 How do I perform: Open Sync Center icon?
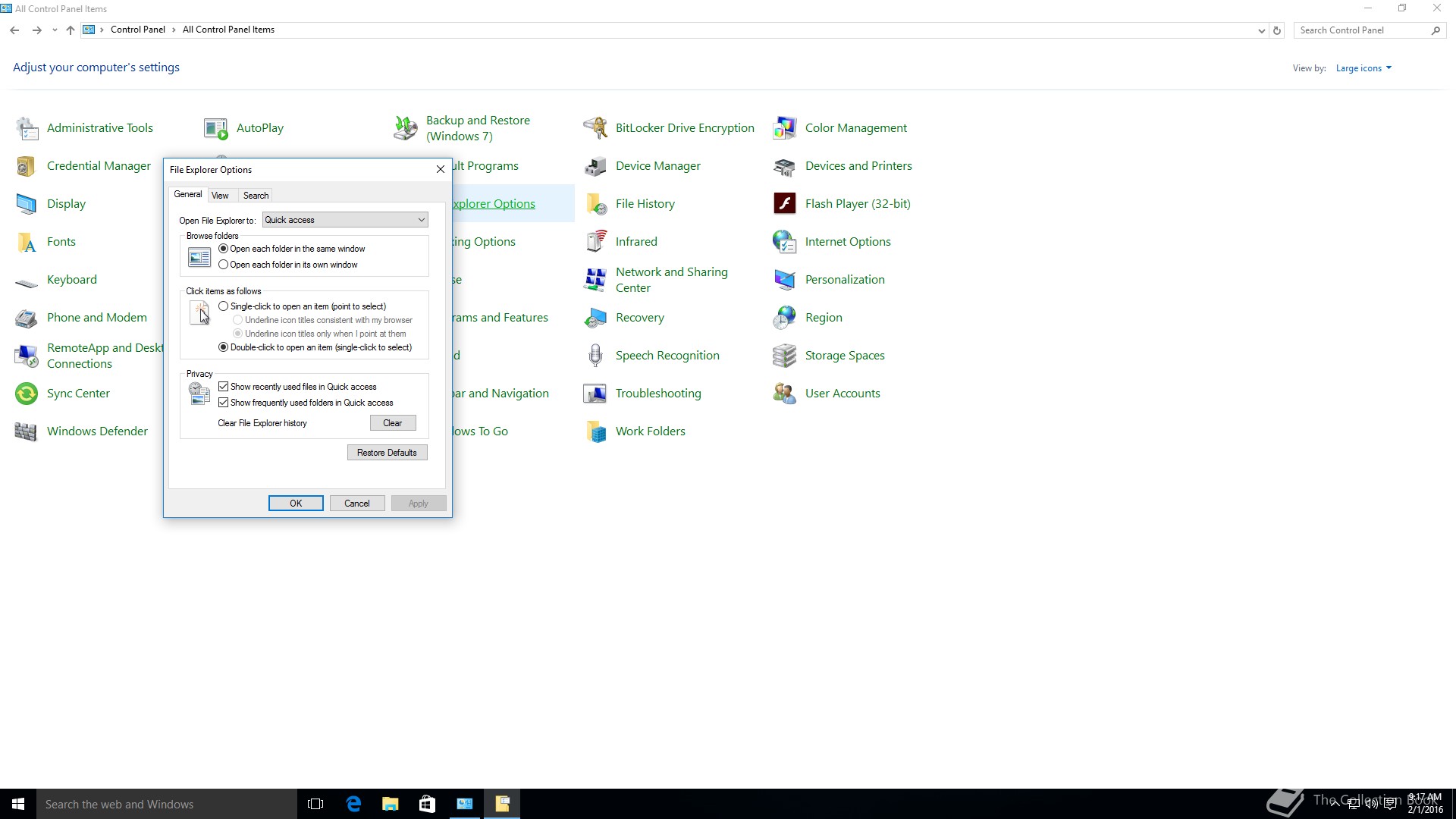pos(27,394)
